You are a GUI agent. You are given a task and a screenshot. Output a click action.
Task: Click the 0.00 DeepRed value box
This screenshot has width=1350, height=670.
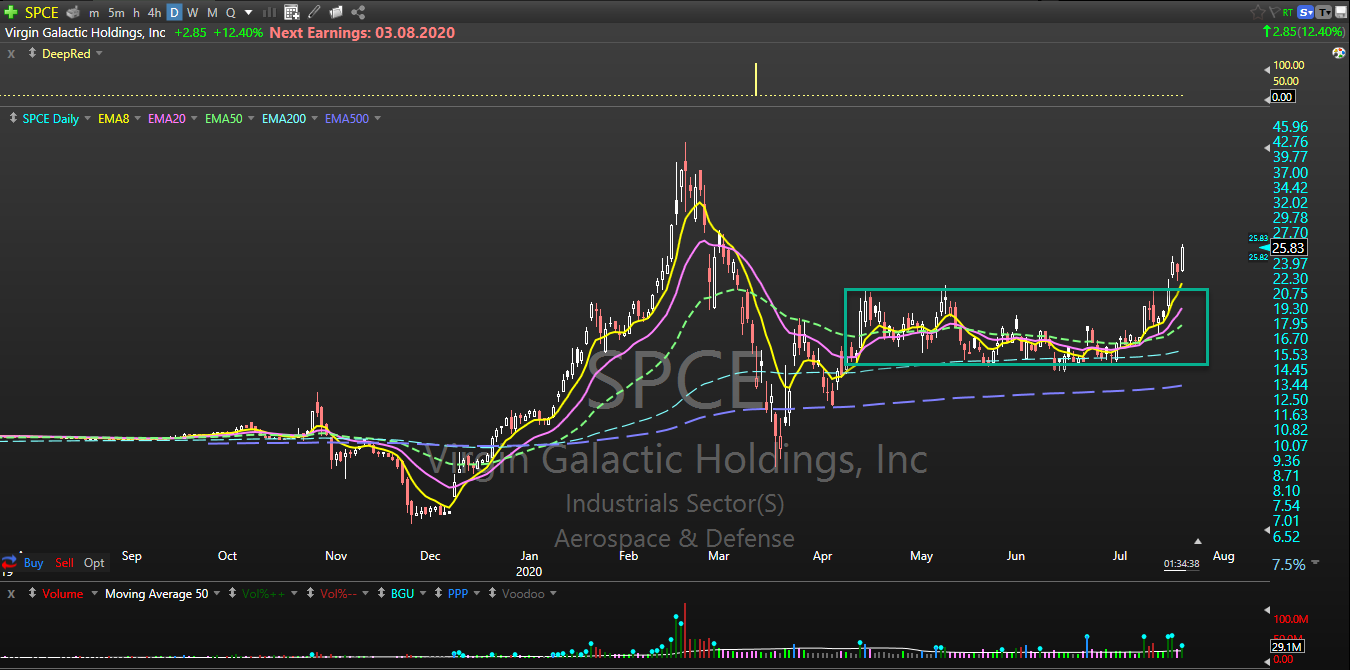[1283, 96]
